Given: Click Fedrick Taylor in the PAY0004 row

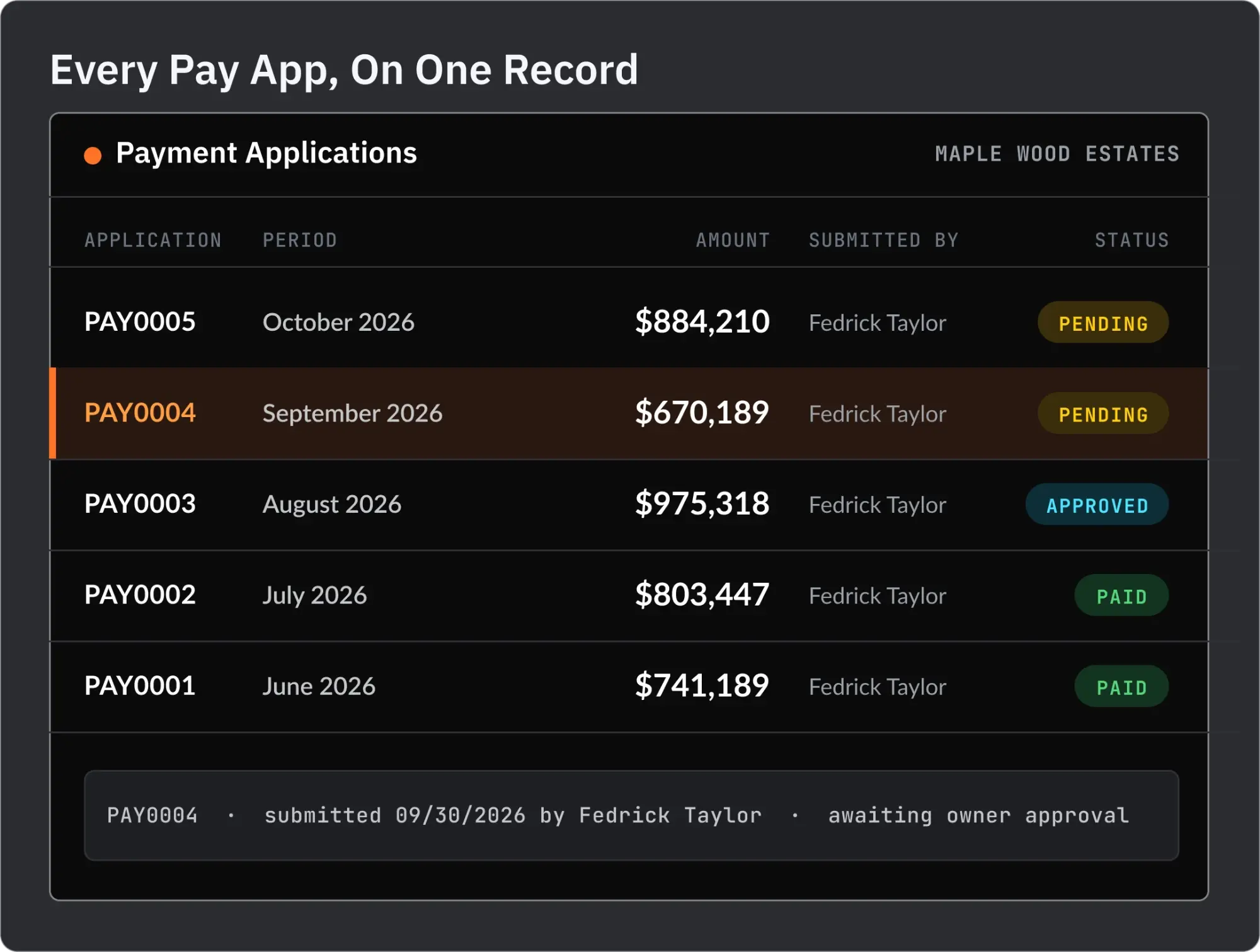Looking at the screenshot, I should 878,414.
